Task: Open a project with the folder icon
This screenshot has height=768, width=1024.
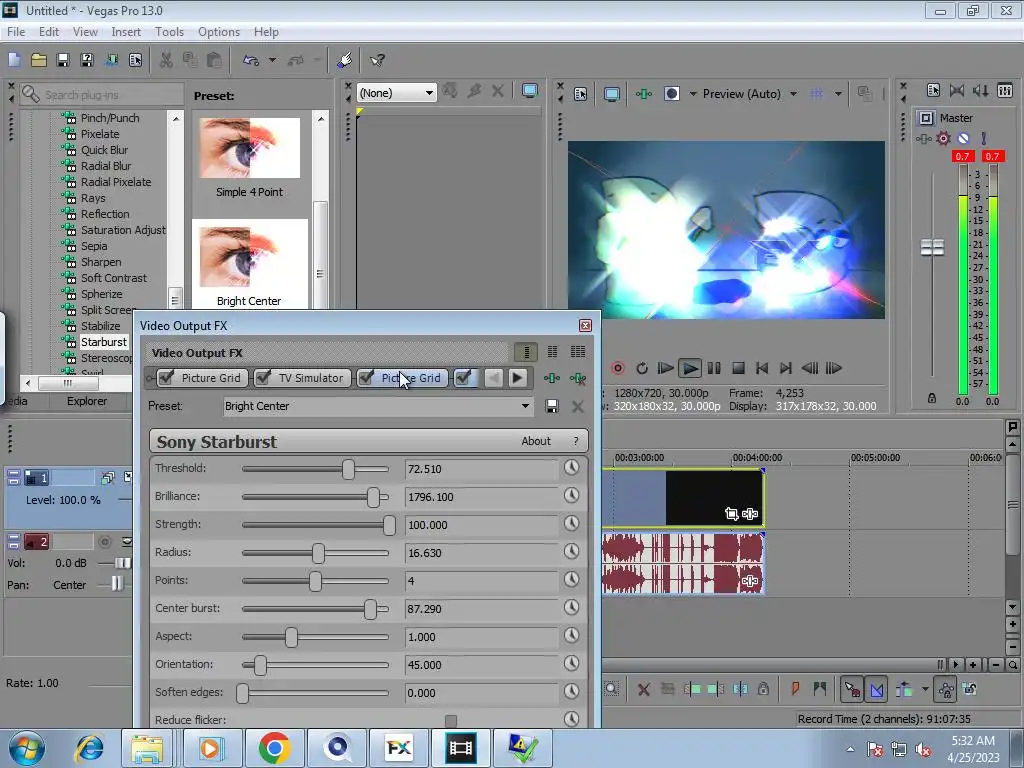Action: [39, 60]
